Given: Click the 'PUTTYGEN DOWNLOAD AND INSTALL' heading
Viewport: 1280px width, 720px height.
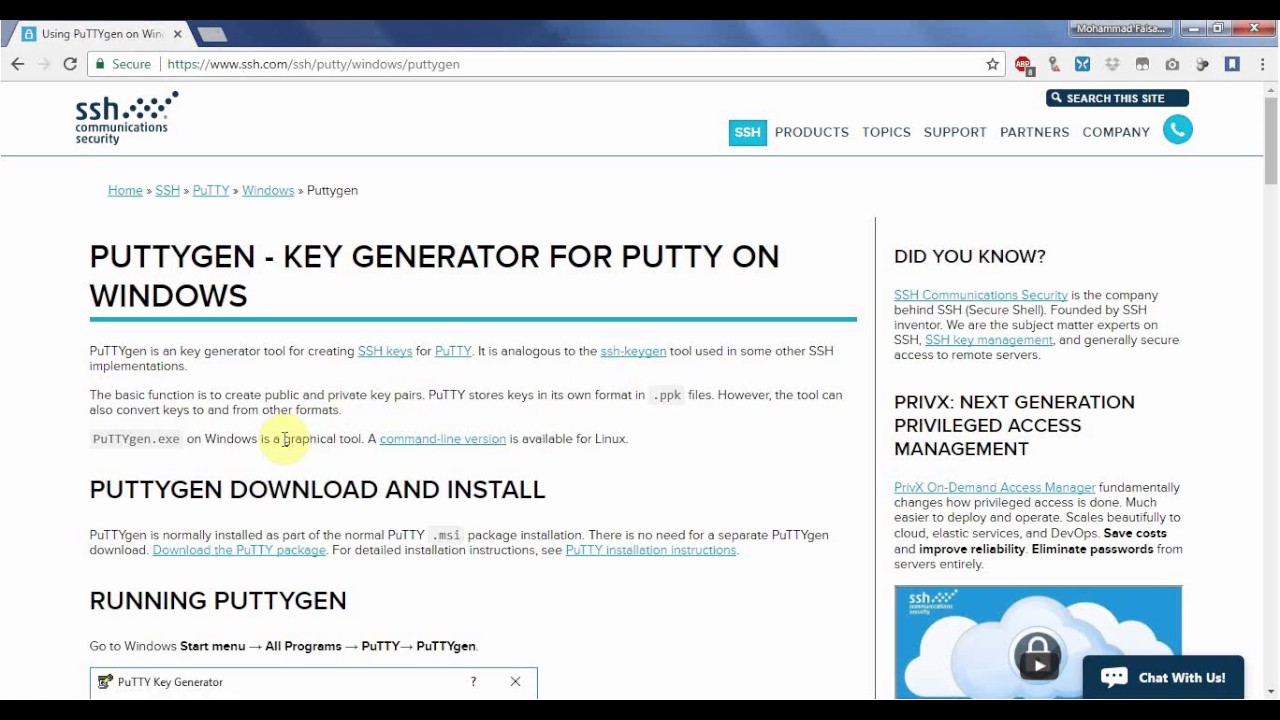Looking at the screenshot, I should tap(317, 489).
